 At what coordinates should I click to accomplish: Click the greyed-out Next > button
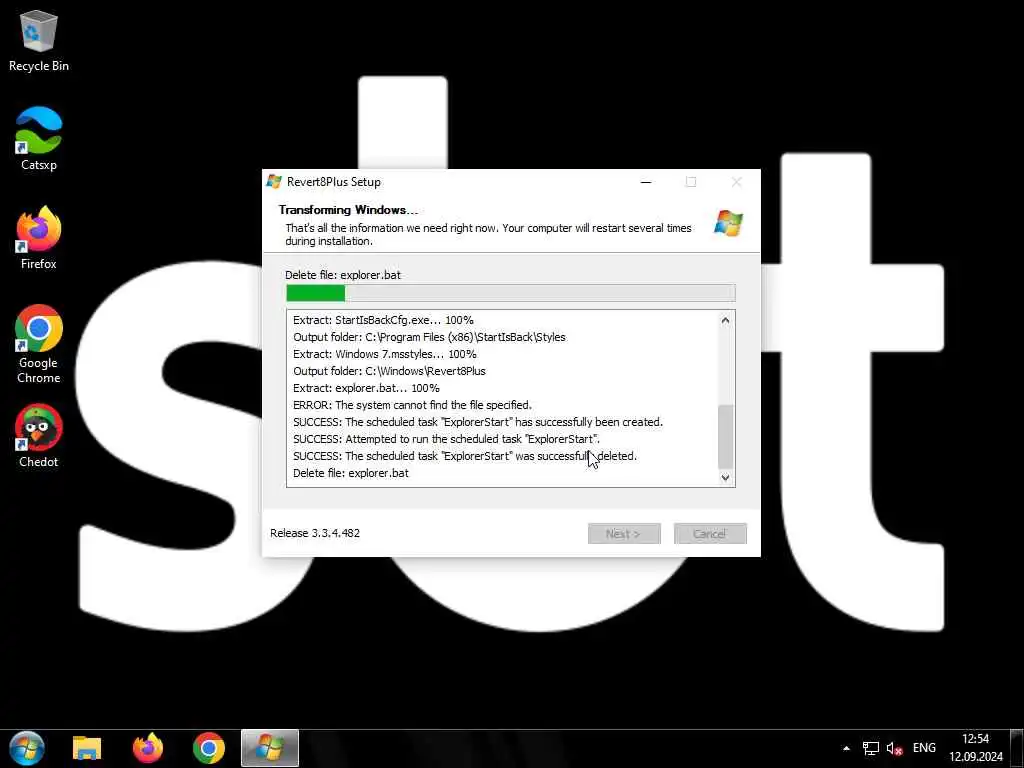[624, 534]
